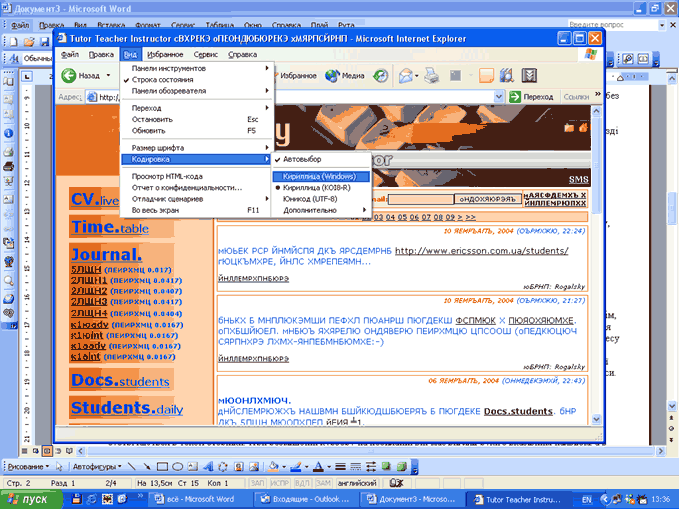Screen dimensions: 679x509
Task: Click the Save icon in Word toolbar
Action: coord(45,42)
